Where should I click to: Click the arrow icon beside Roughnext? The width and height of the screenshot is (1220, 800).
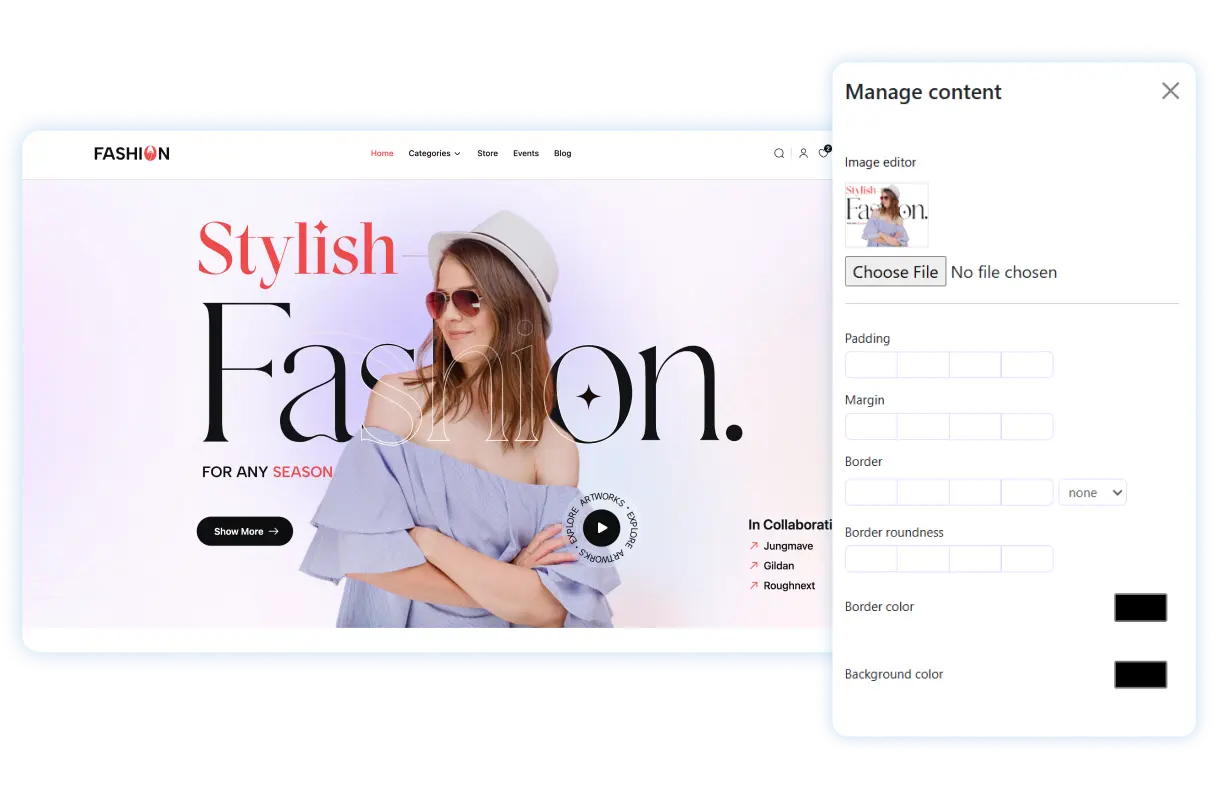754,586
